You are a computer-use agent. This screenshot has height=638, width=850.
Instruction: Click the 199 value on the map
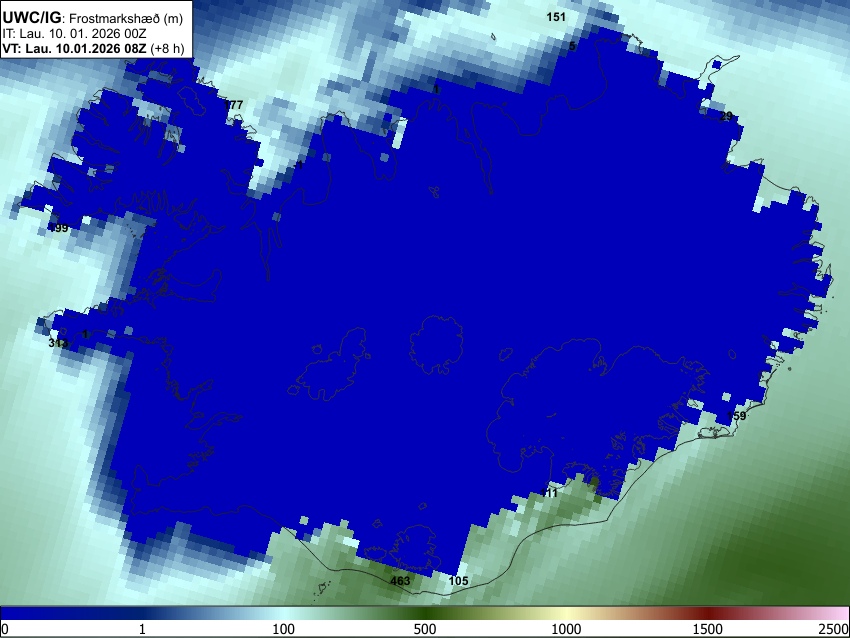point(59,228)
